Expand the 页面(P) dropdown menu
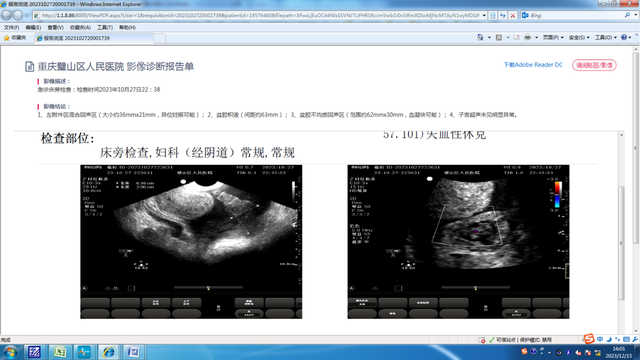This screenshot has width=640, height=360. point(553,37)
